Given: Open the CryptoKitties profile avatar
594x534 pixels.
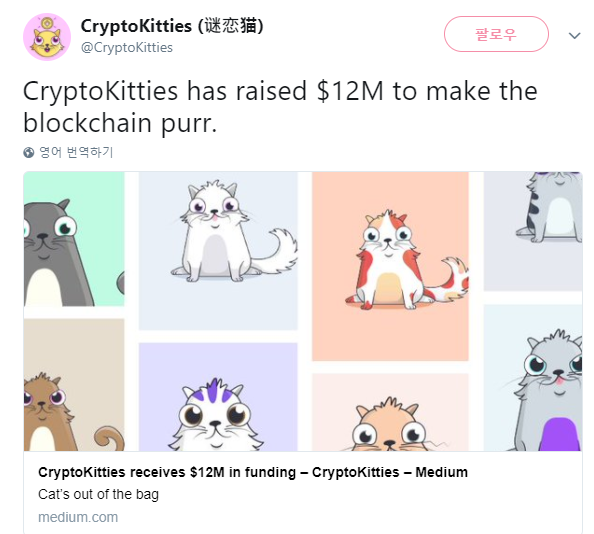Looking at the screenshot, I should click(47, 37).
